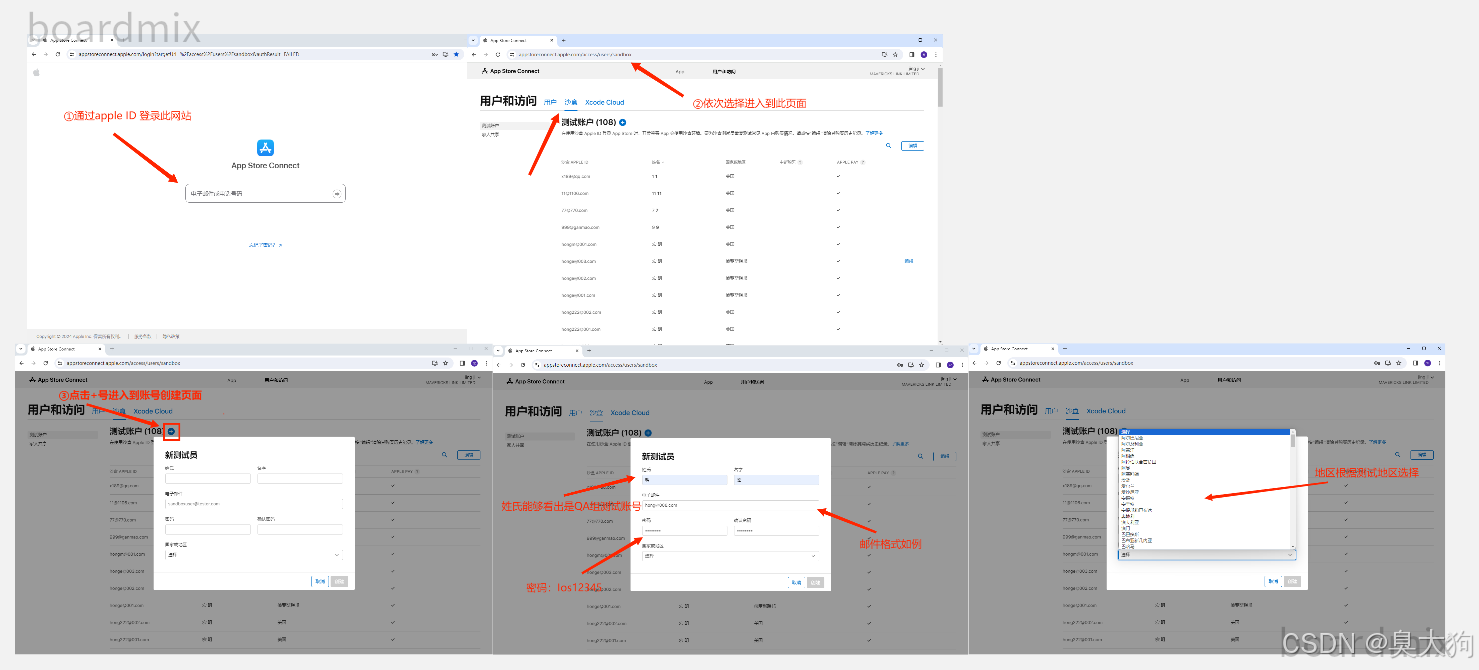Focus the password field in the empty 新测试员 dialog

pos(208,529)
